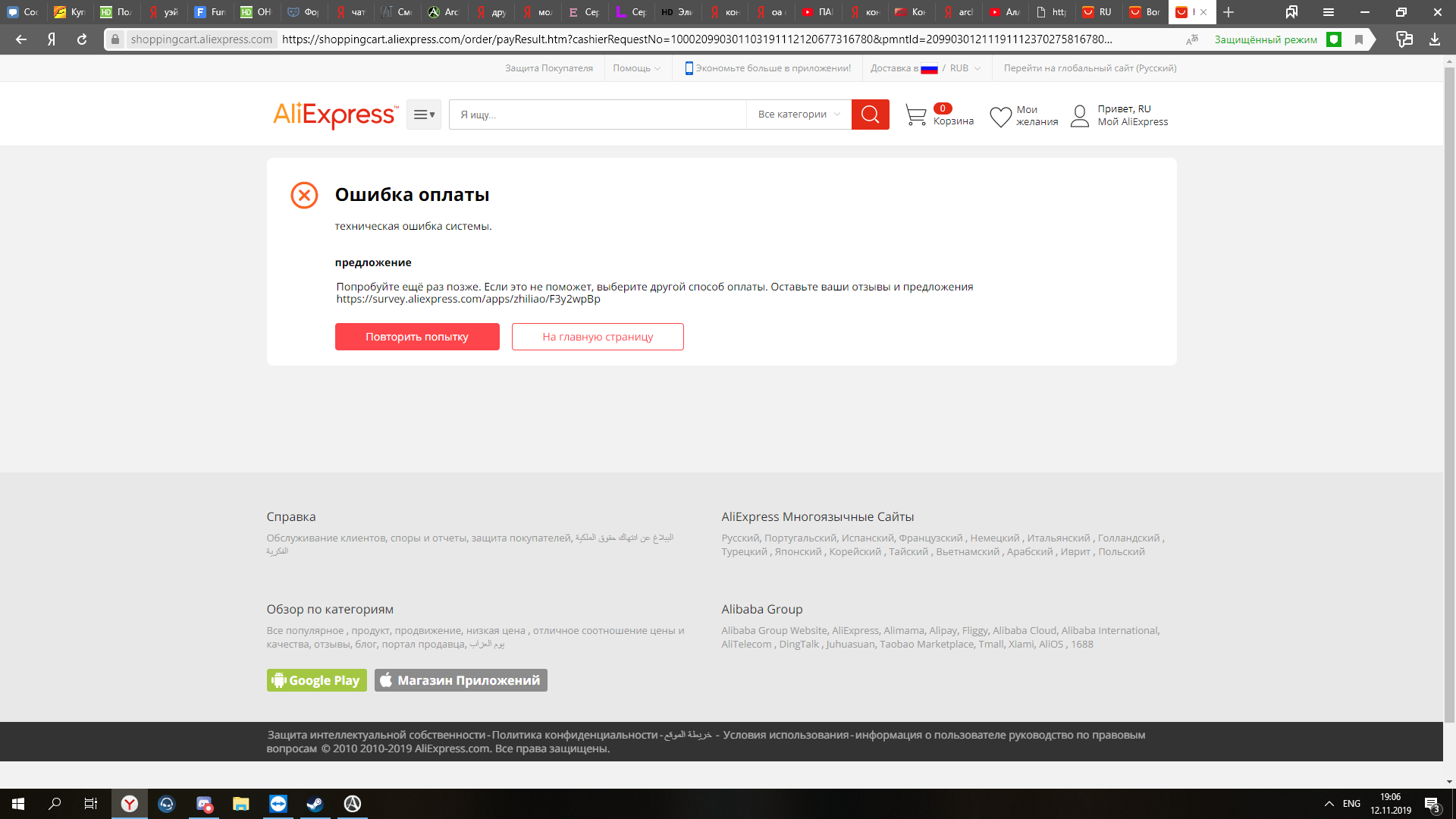Viewport: 1456px width, 819px height.
Task: Switch to the 'Куп' tab
Action: [71, 12]
